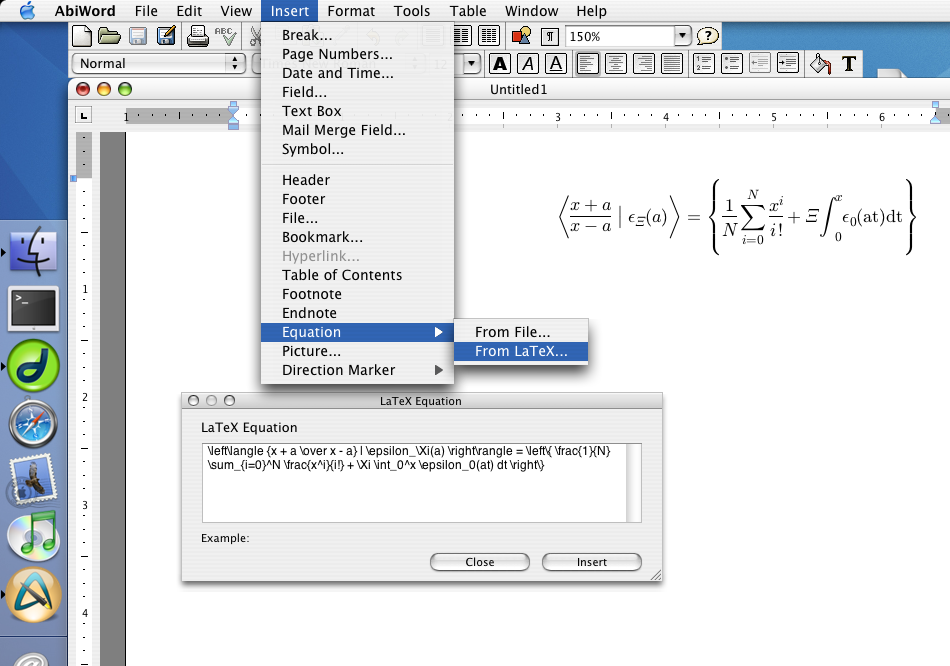Click the Cut scissors icon
The image size is (950, 666).
254,36
